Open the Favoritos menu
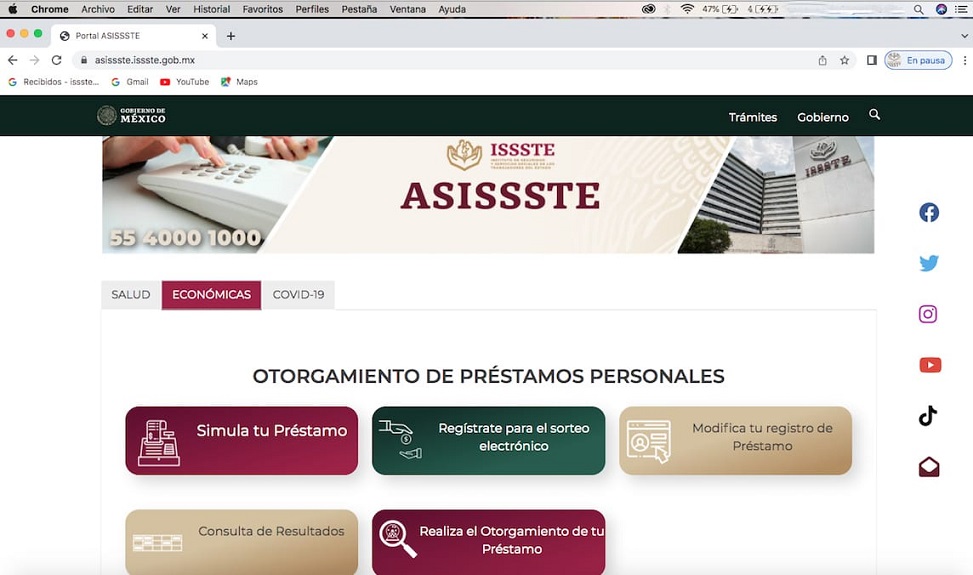The image size is (973, 575). click(262, 9)
